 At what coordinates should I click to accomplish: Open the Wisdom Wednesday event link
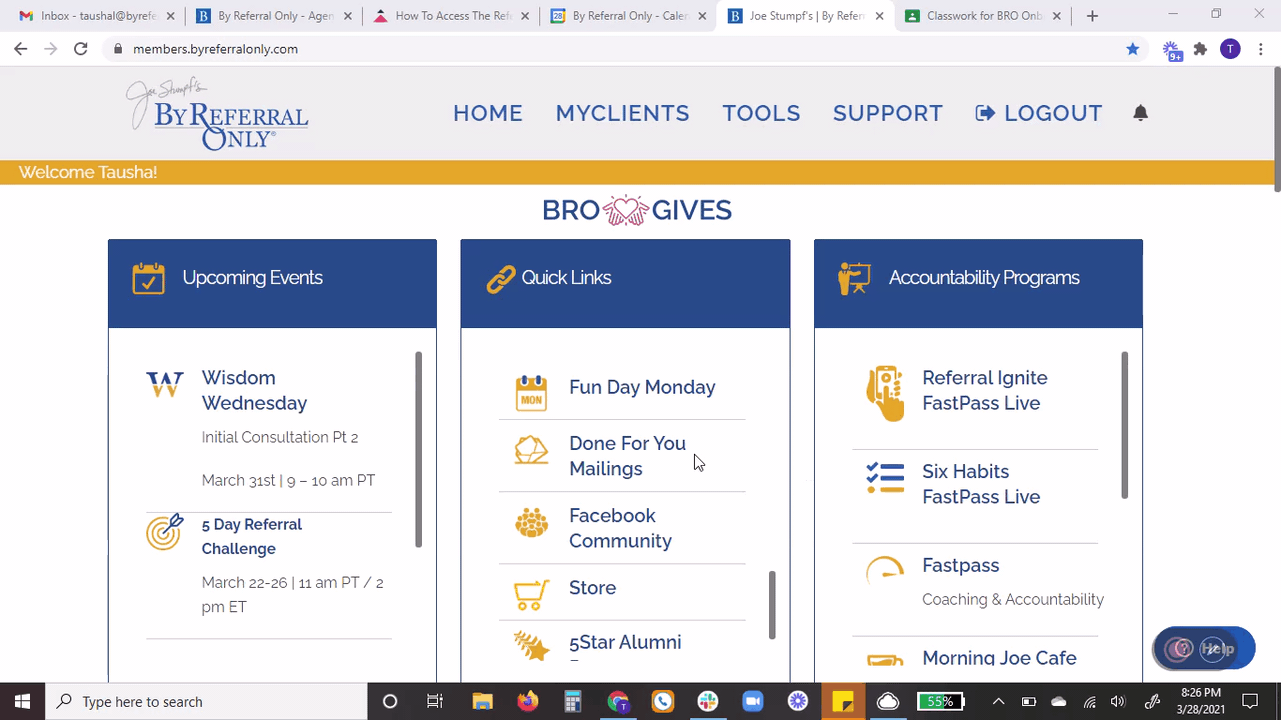[x=254, y=390]
